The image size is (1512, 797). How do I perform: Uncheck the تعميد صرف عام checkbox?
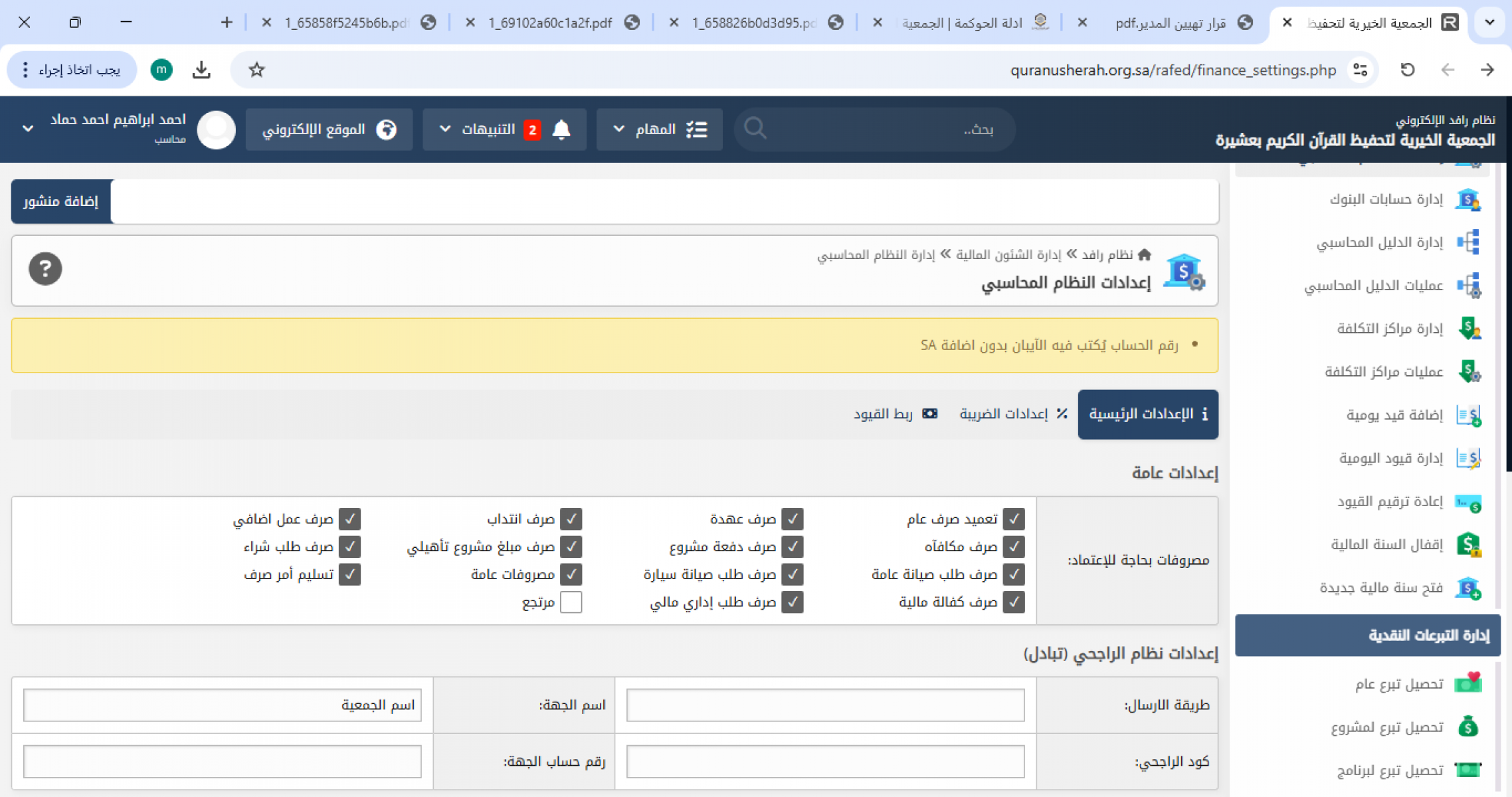pos(1013,519)
